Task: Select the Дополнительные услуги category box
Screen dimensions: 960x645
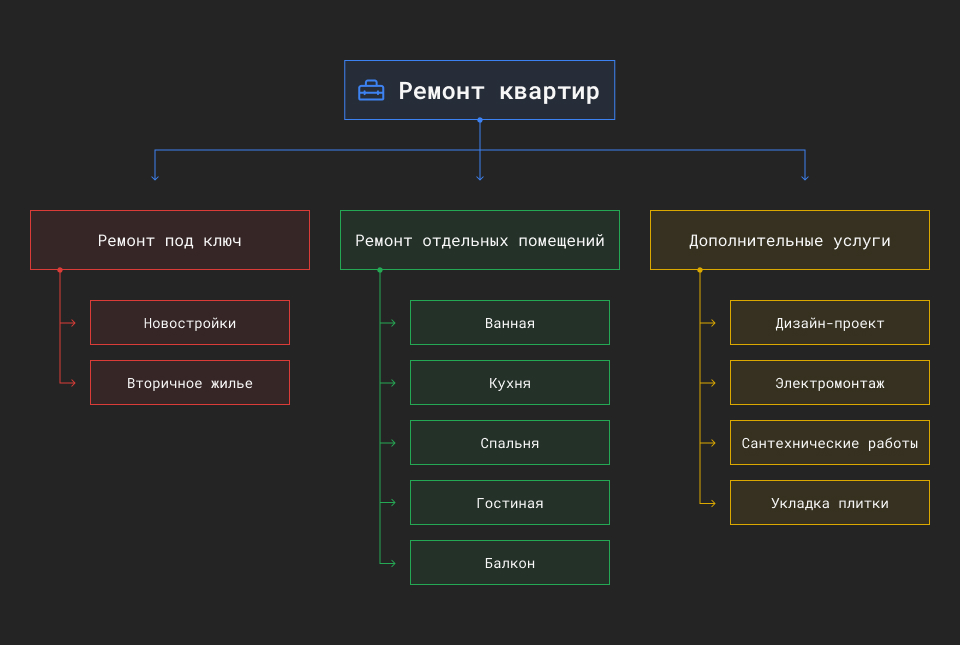Action: (790, 240)
